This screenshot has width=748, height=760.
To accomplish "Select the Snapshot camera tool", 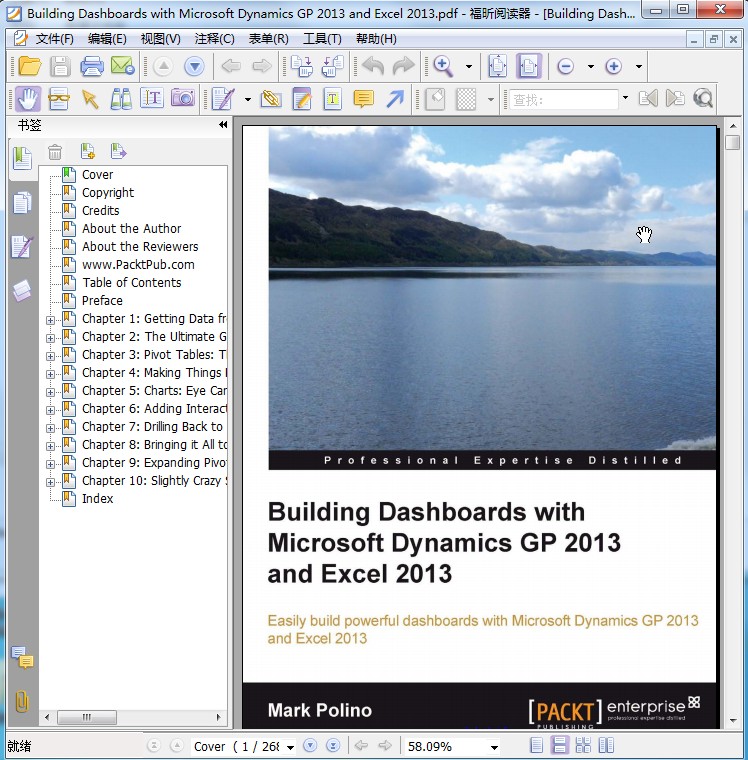I will tap(183, 98).
